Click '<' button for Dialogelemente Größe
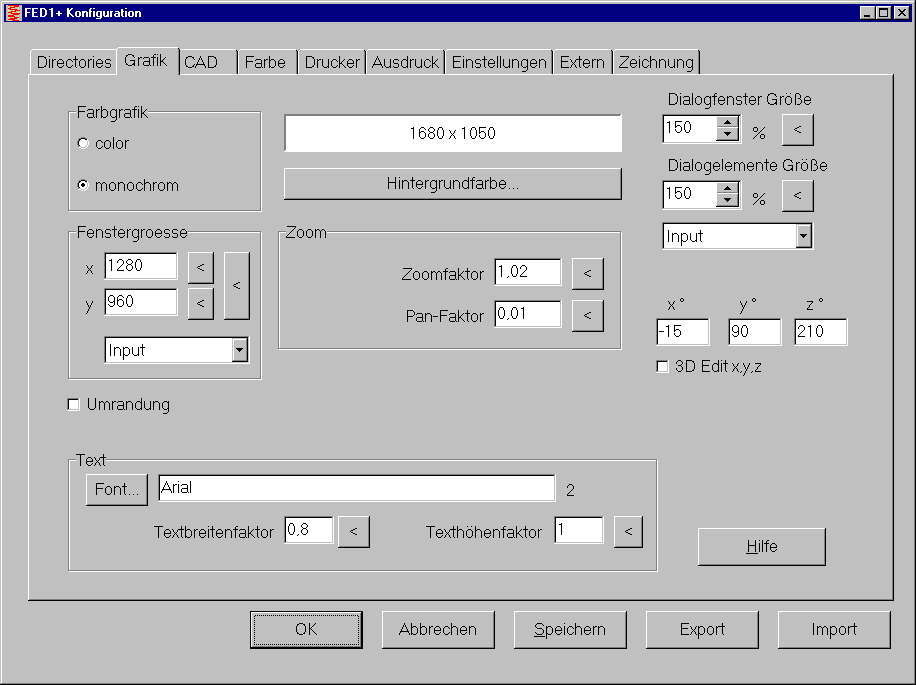 [797, 194]
